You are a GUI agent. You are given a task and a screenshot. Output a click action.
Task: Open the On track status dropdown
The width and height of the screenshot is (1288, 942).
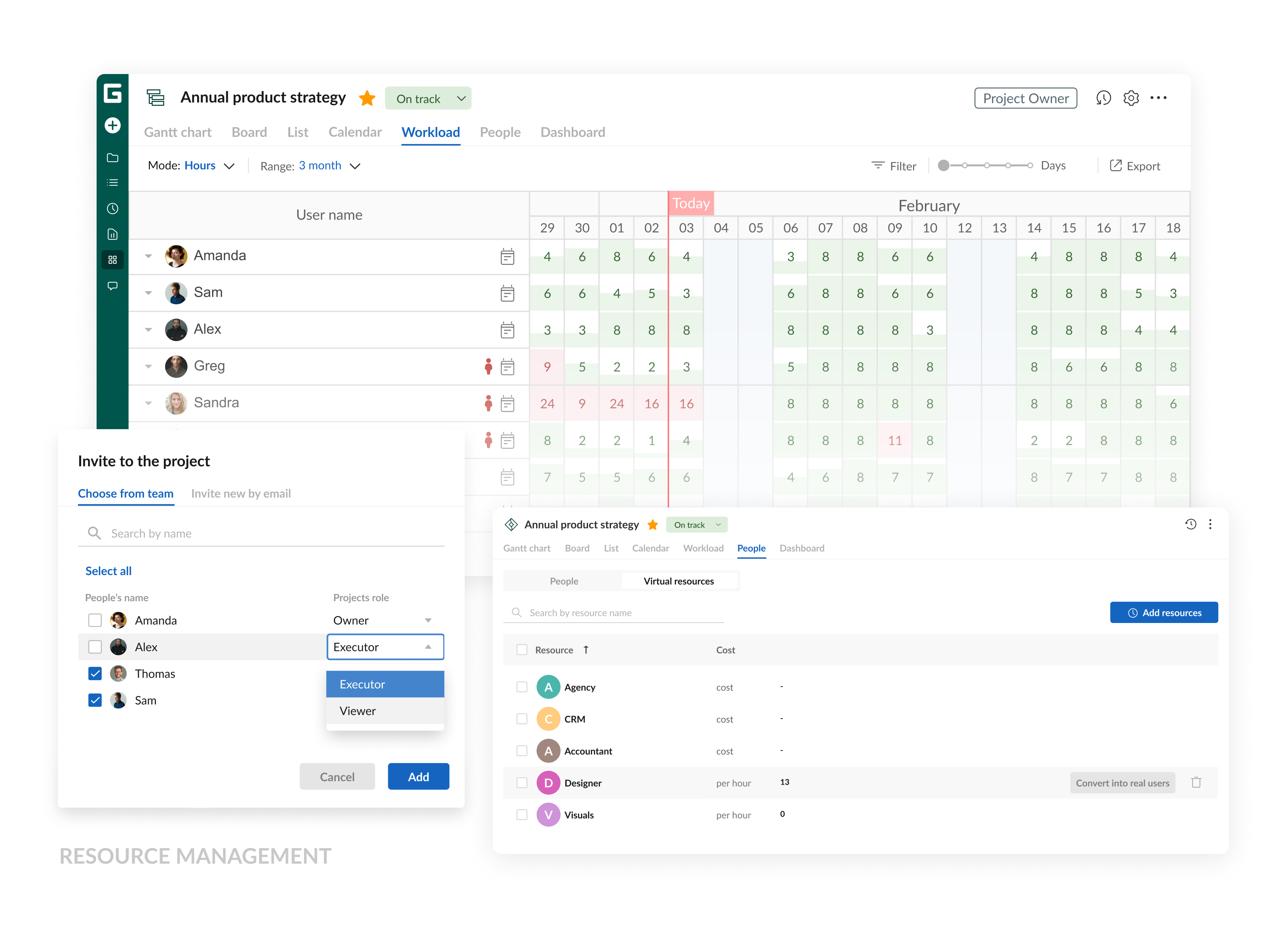click(428, 98)
